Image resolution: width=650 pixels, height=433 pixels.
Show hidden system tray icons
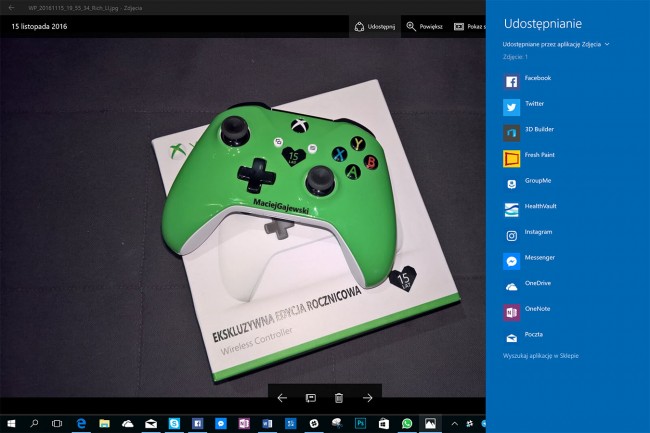454,423
